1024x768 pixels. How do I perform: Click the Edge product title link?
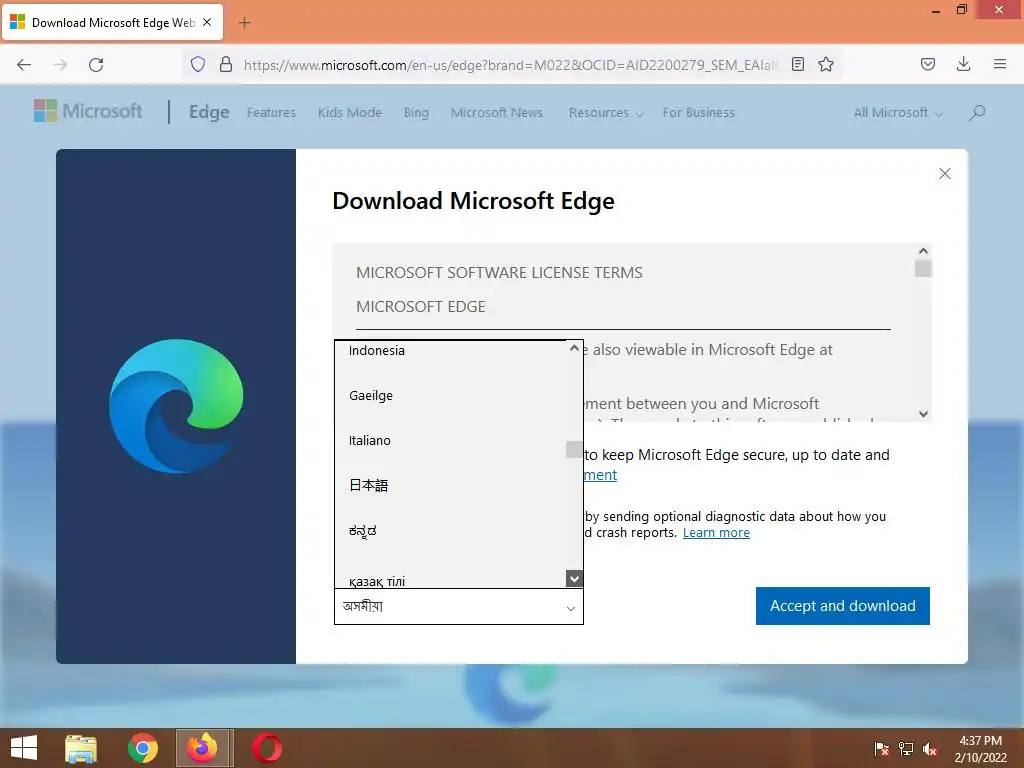tap(209, 112)
